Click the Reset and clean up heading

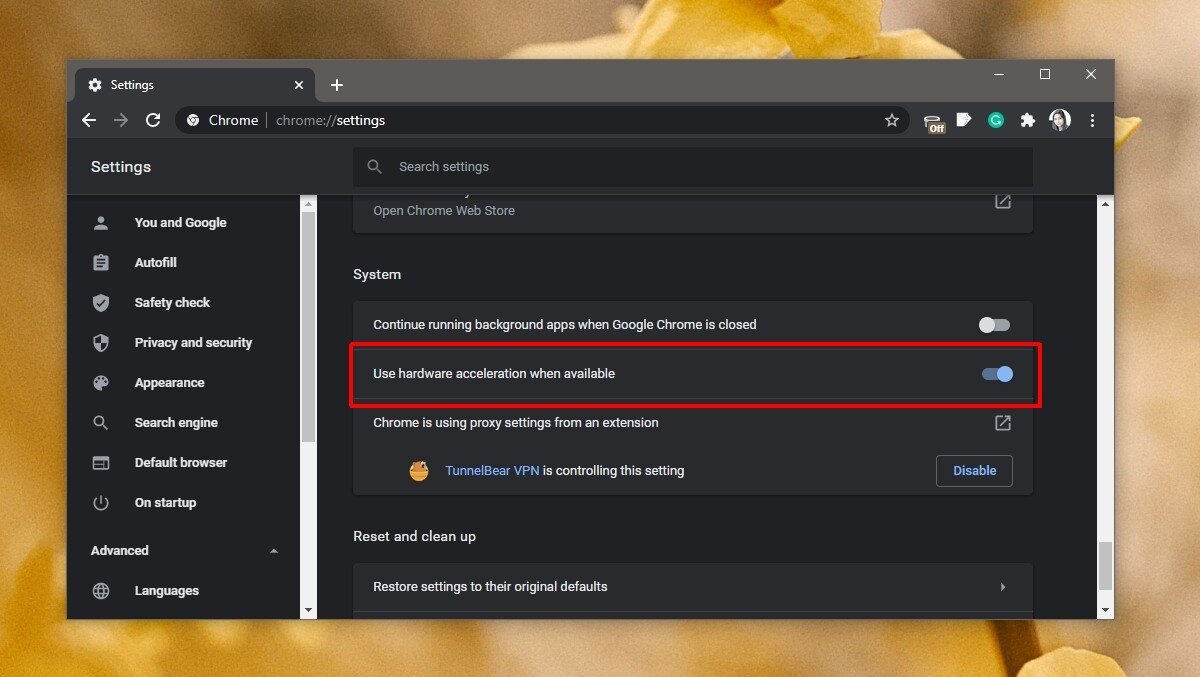[x=414, y=537]
